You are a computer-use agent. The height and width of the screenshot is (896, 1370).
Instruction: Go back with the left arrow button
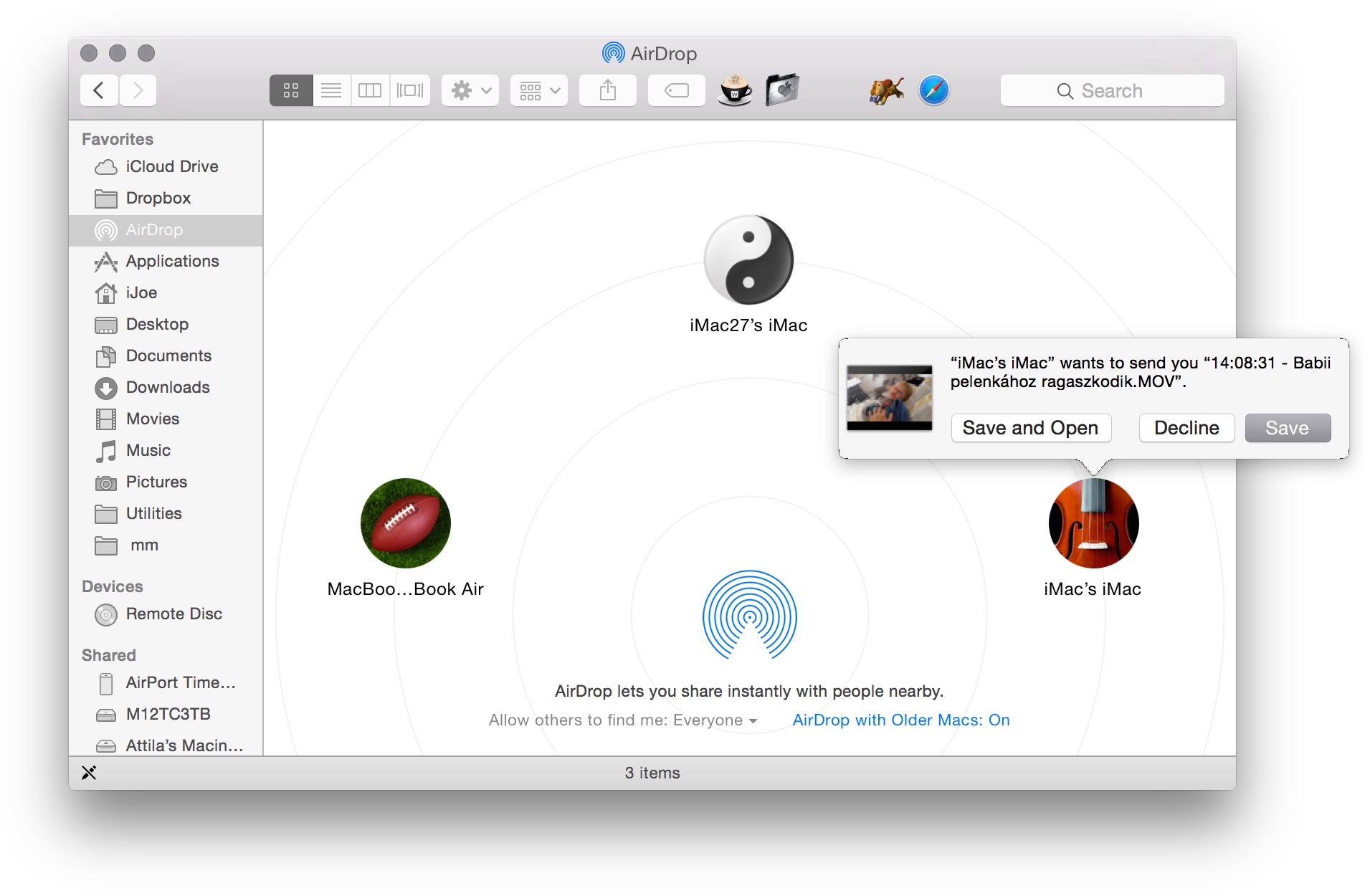click(x=99, y=90)
